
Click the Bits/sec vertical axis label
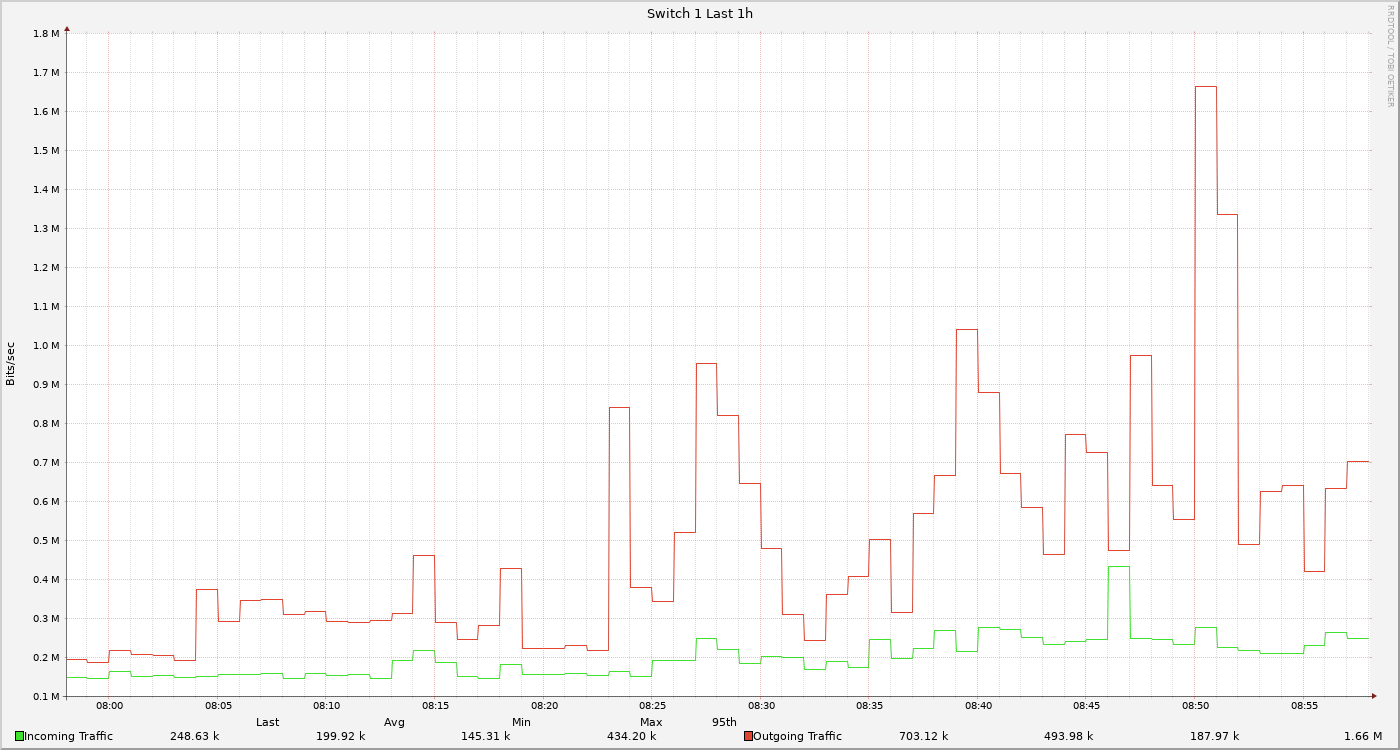pyautogui.click(x=11, y=364)
